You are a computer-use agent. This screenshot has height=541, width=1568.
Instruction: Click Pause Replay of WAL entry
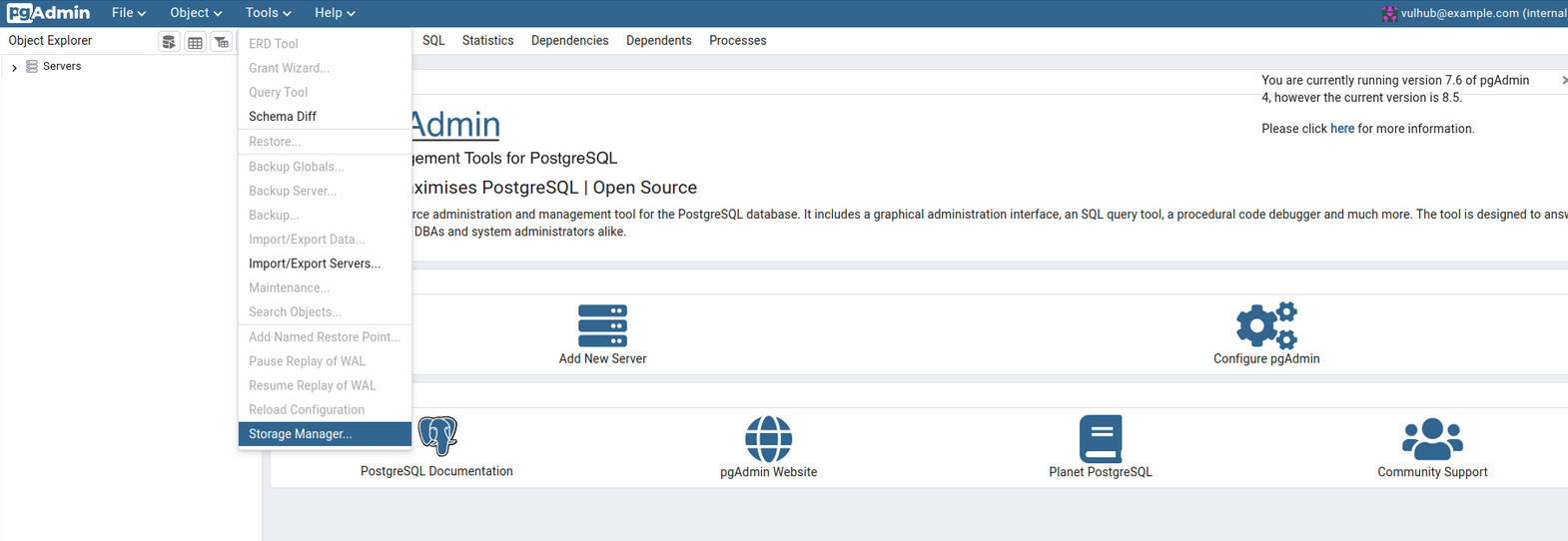(325, 361)
